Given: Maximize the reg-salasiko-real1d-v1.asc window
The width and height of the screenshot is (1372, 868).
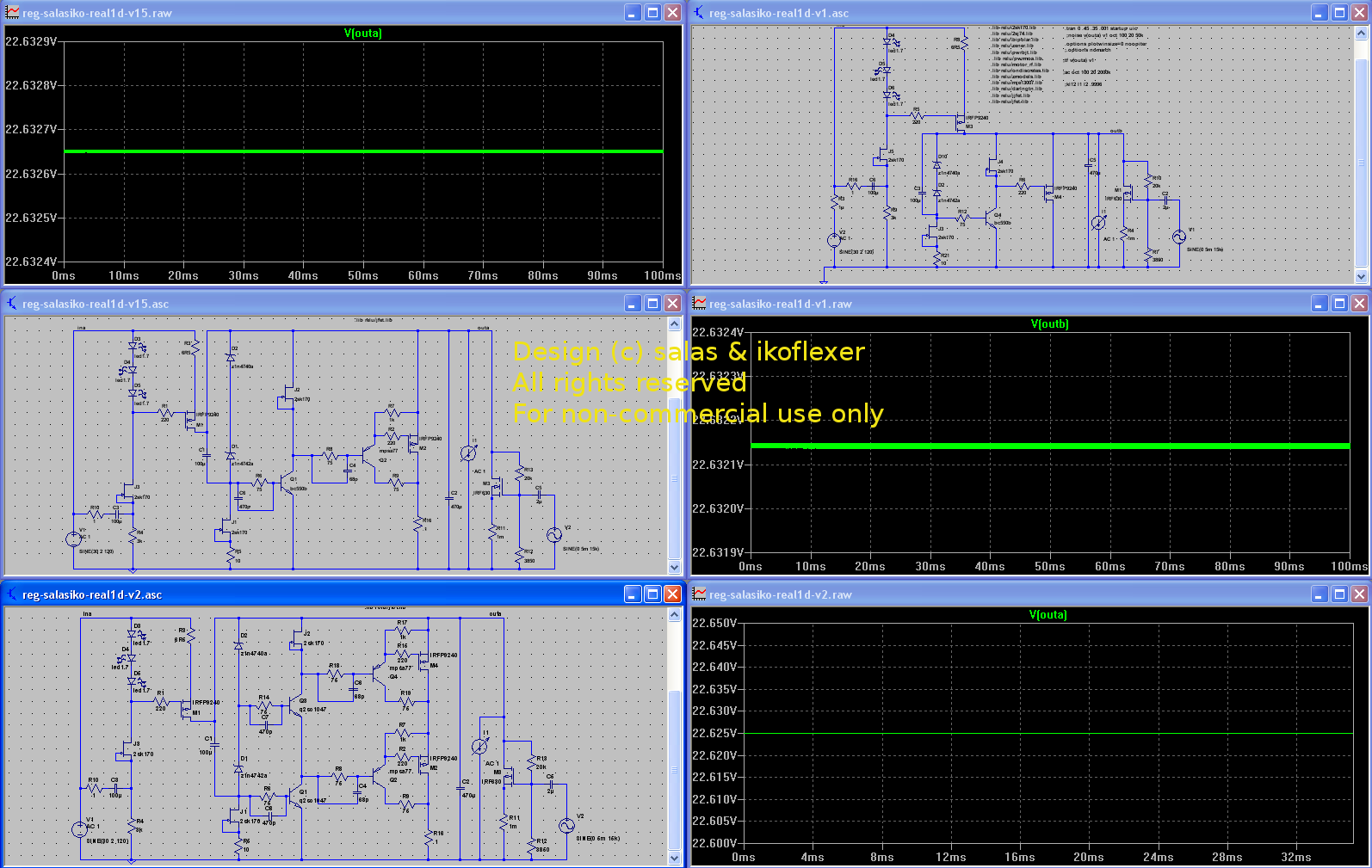Looking at the screenshot, I should click(x=1339, y=13).
